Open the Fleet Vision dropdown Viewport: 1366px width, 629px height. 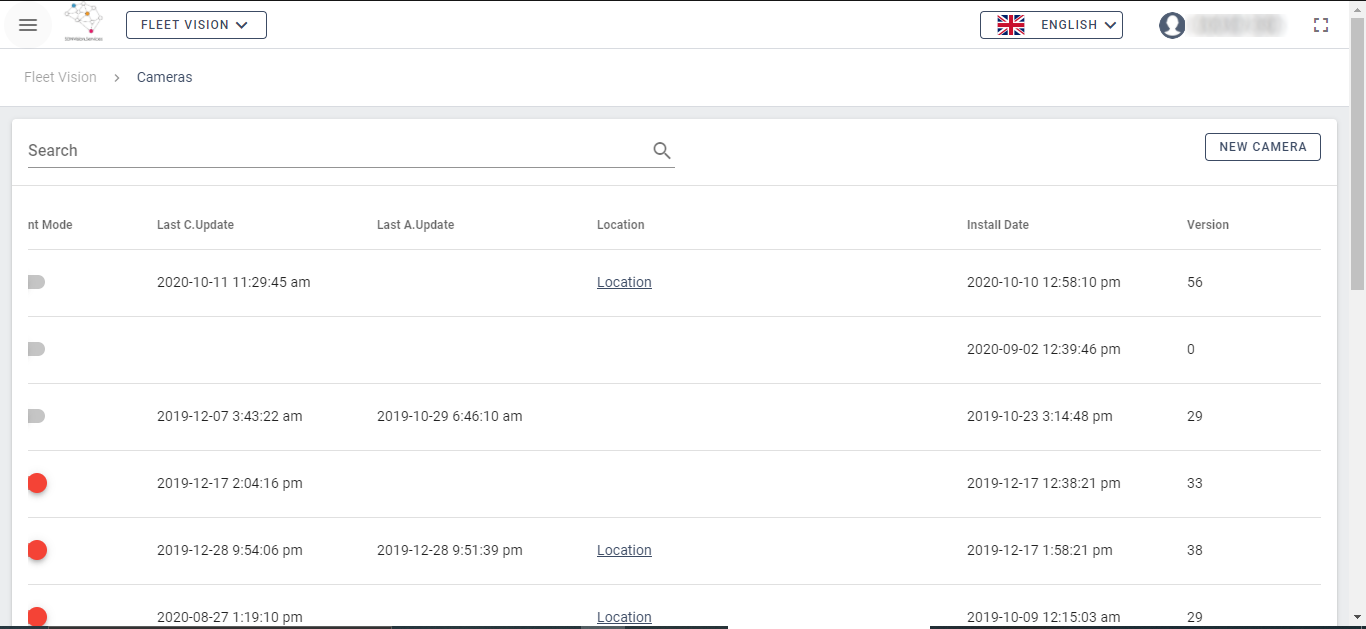point(196,25)
